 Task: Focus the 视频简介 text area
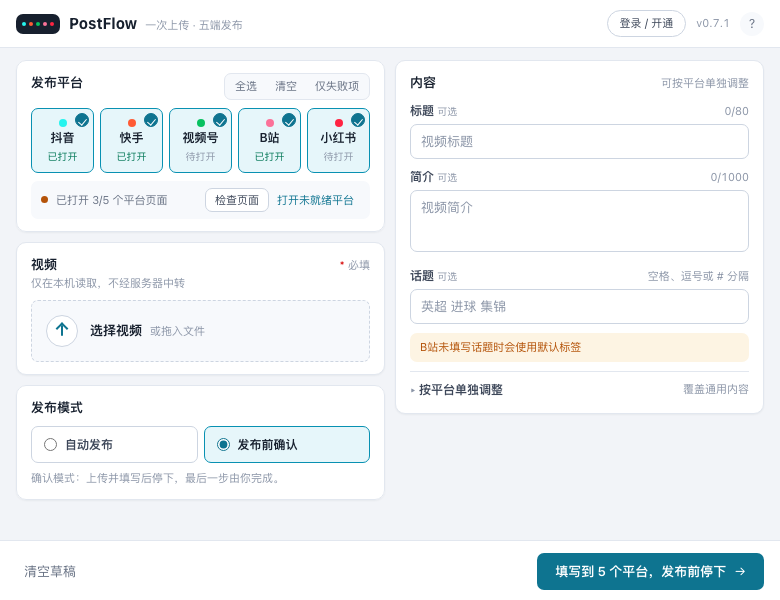point(579,221)
